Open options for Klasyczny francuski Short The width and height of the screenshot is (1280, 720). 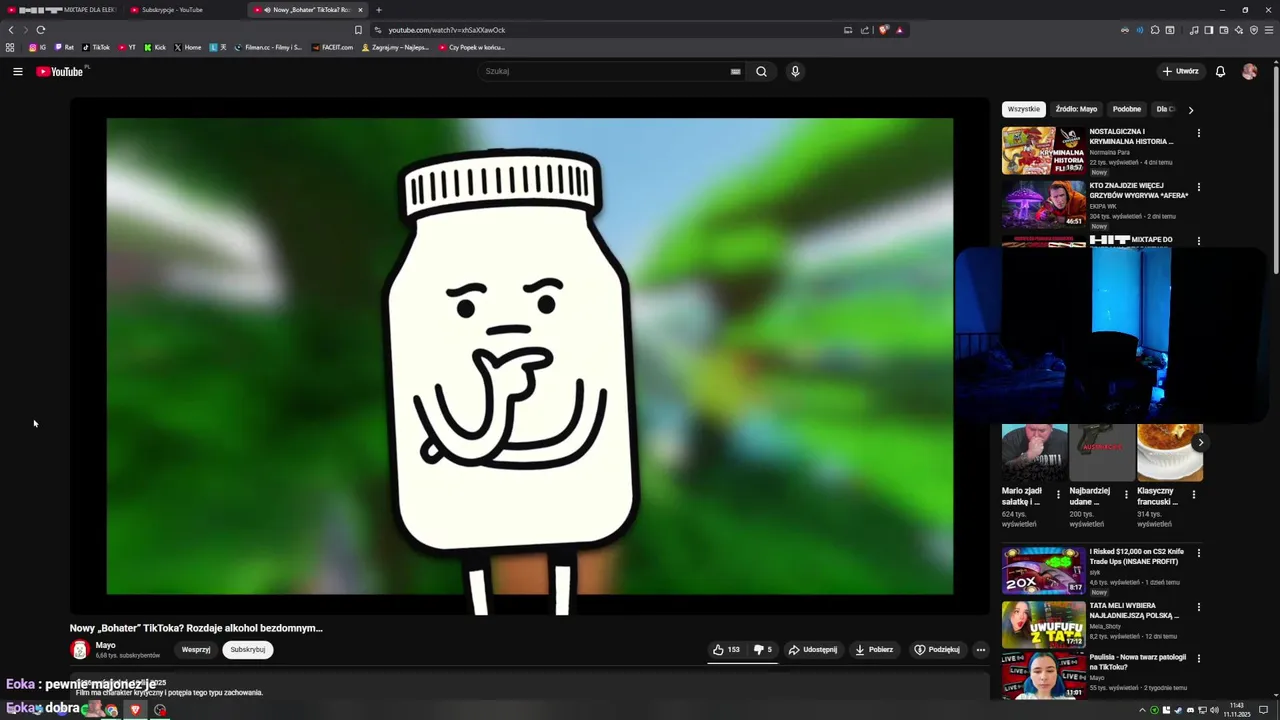1193,495
